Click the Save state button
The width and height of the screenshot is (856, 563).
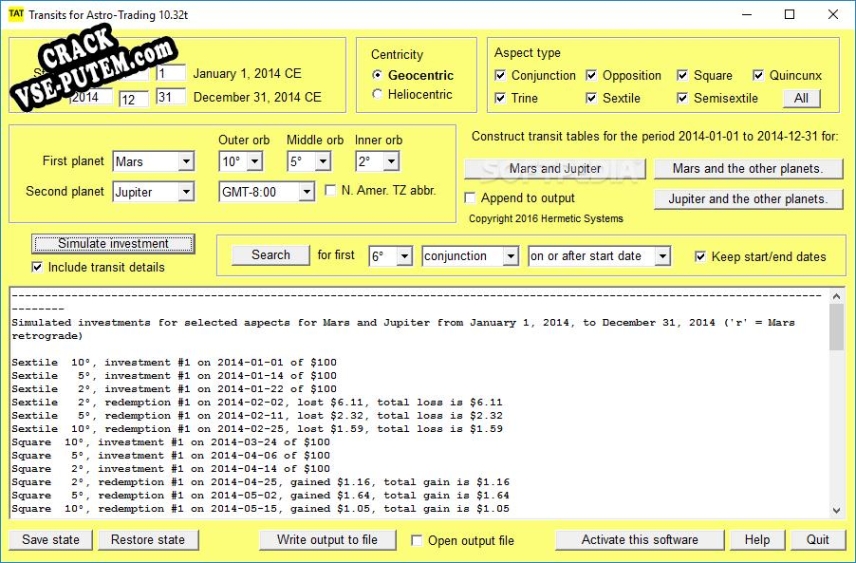pyautogui.click(x=51, y=540)
